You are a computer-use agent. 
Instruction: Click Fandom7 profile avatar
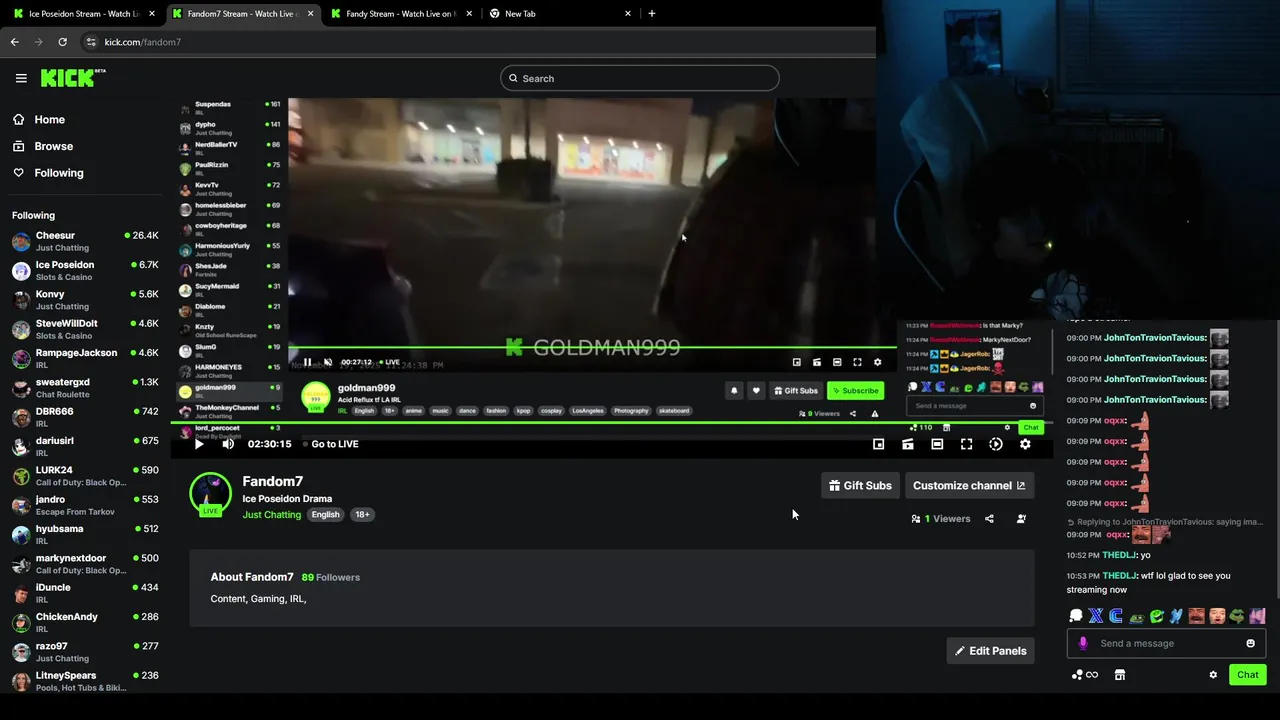tap(210, 493)
